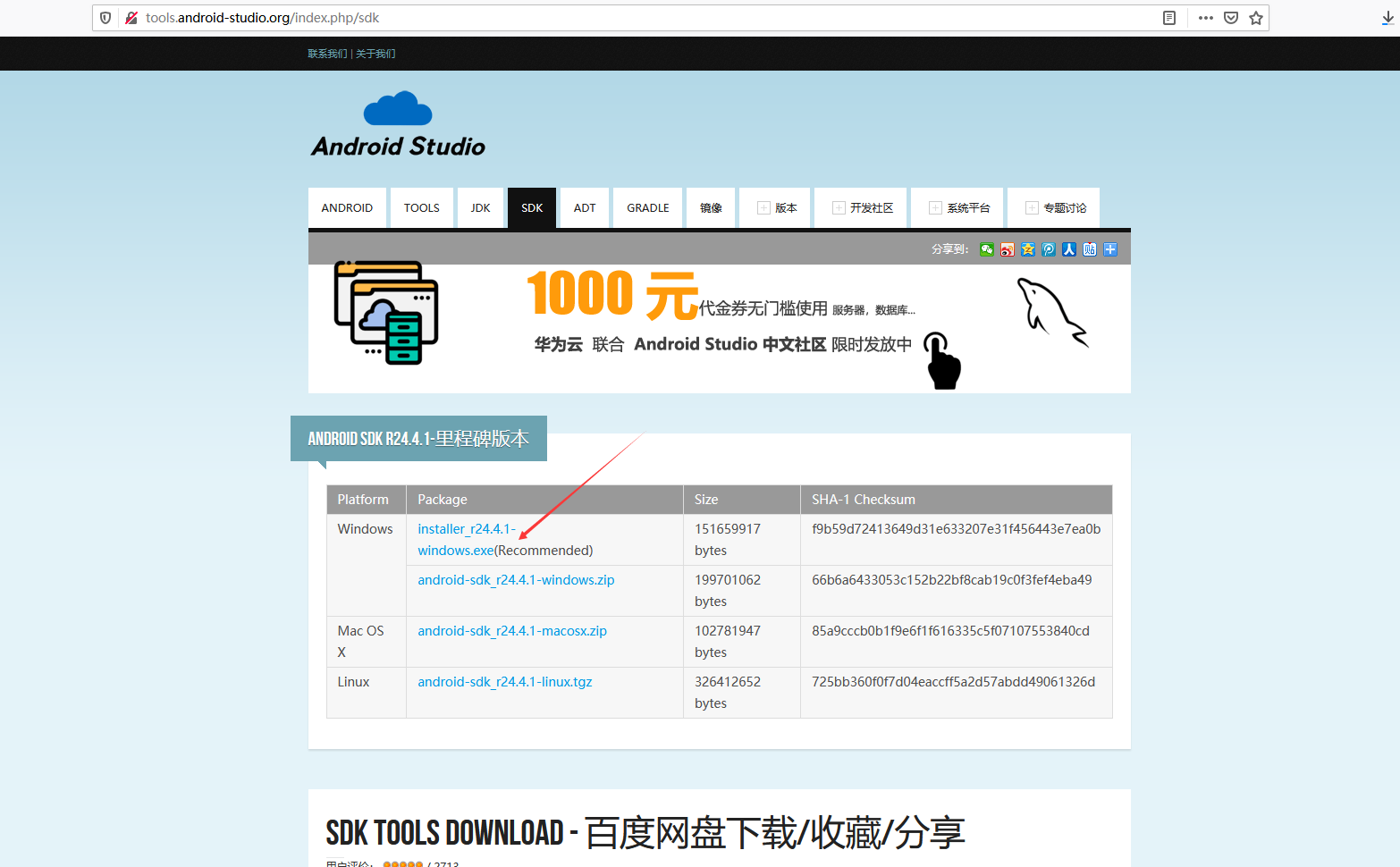The width and height of the screenshot is (1400, 867).
Task: Share page to Sina Weibo icon
Action: pos(1008,249)
